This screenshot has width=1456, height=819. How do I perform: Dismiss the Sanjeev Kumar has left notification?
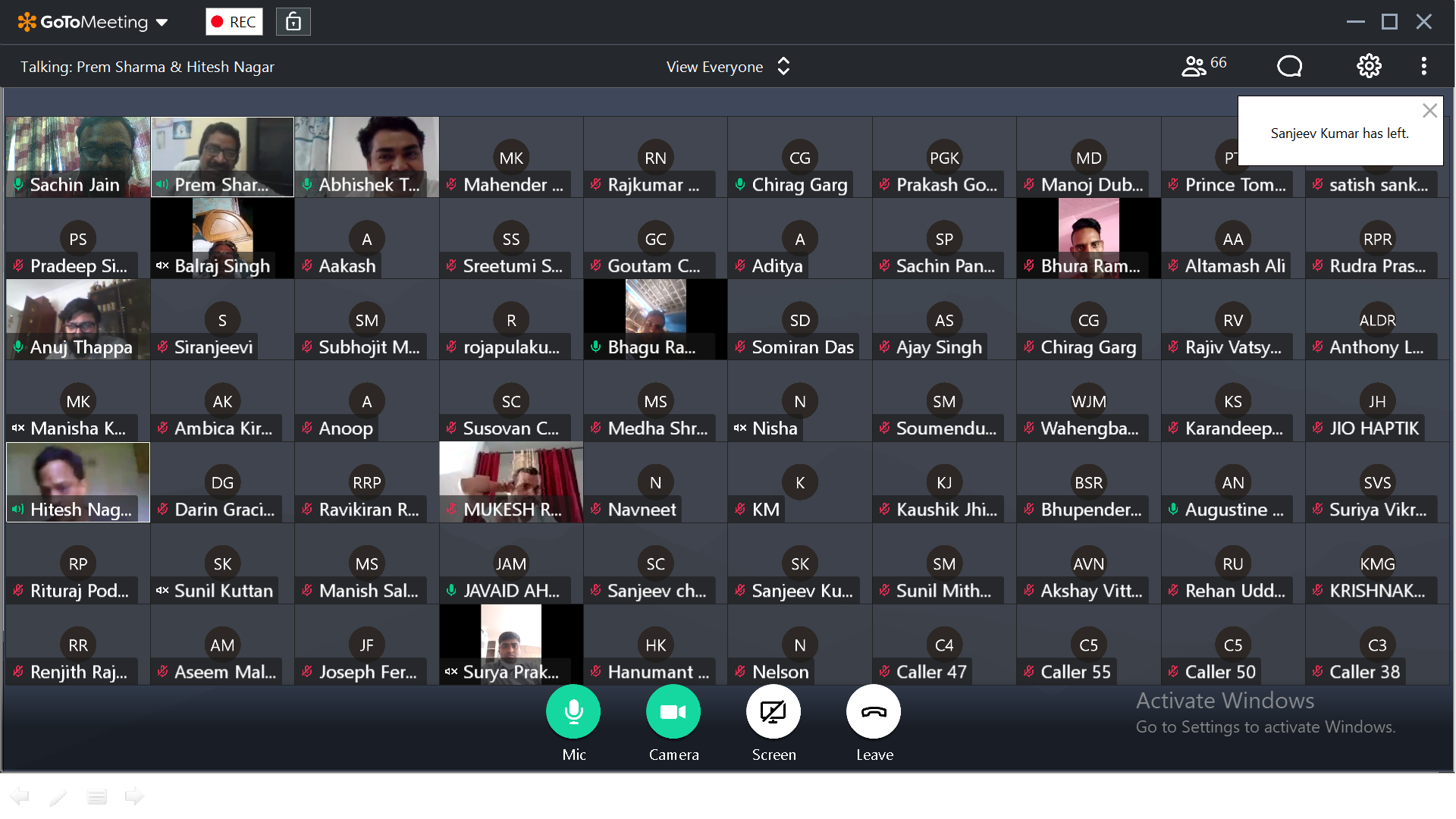pos(1429,111)
